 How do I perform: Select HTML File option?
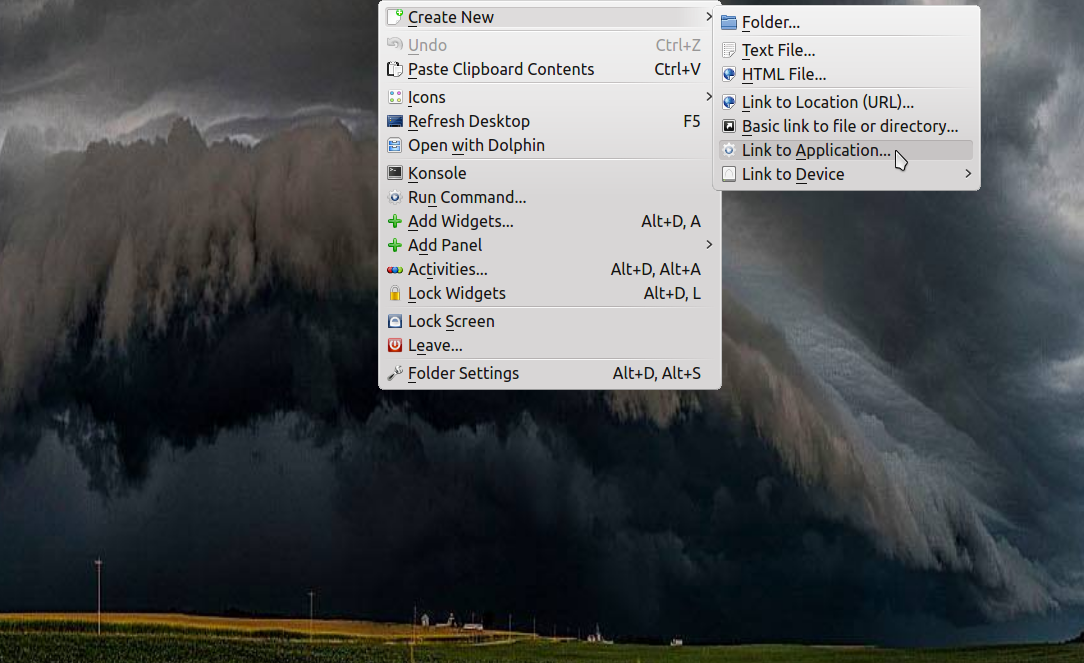tap(783, 74)
